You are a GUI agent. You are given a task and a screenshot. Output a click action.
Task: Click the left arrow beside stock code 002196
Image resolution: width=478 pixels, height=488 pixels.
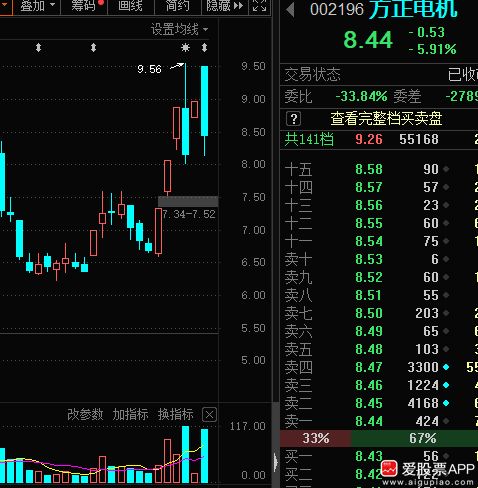290,10
